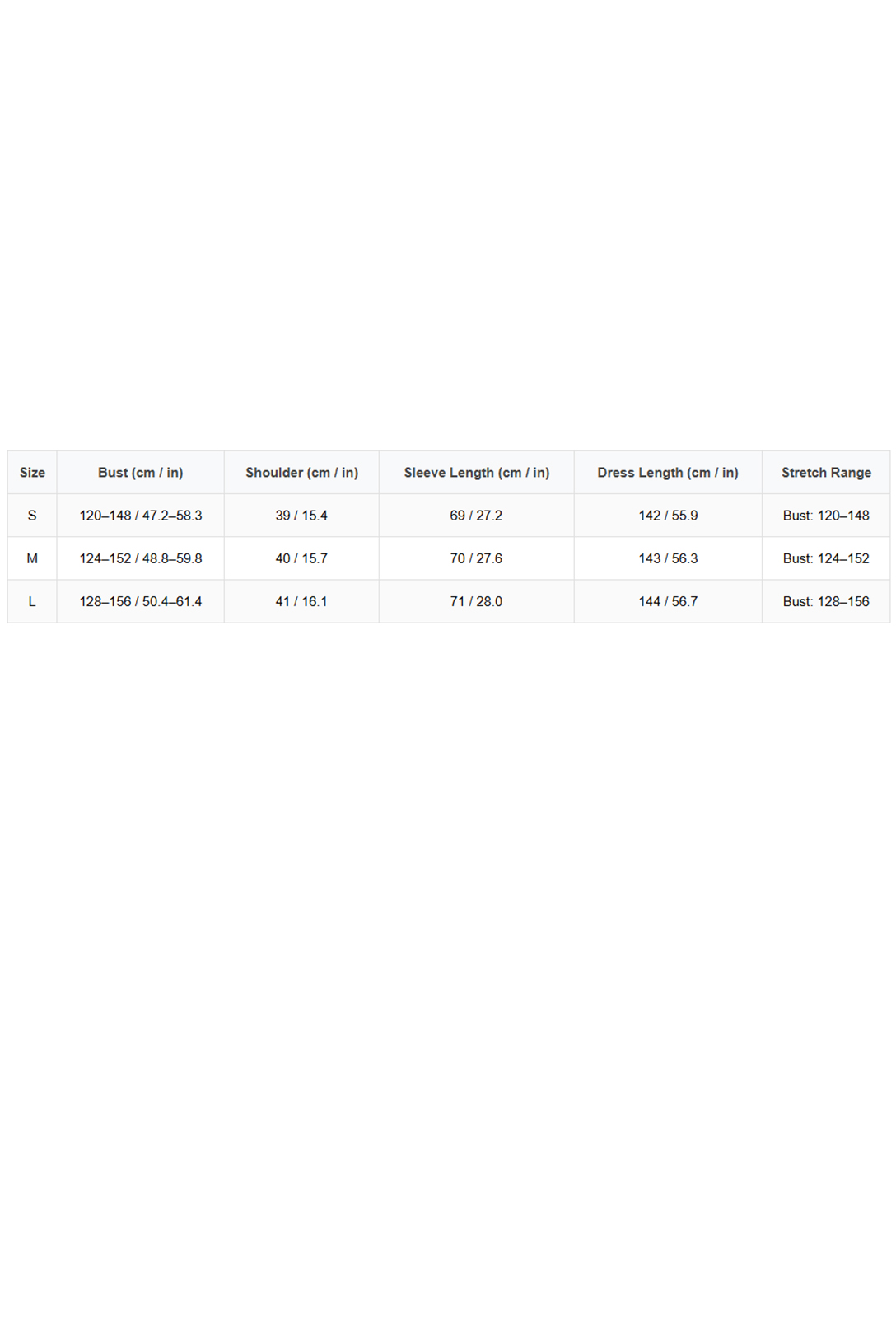Click the "Bust: 128–156" stretch range cell
896x1344 pixels.
tap(825, 601)
